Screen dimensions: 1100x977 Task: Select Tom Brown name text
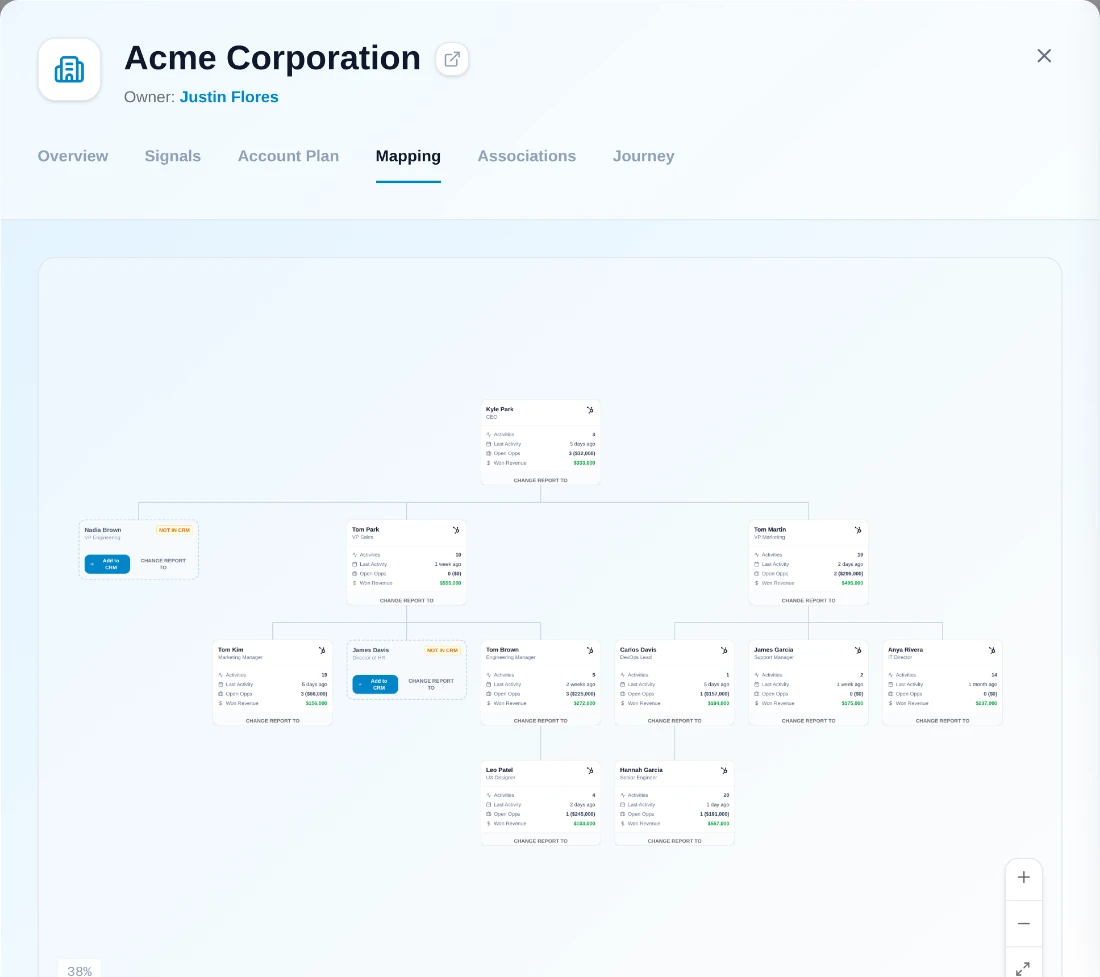pos(502,649)
